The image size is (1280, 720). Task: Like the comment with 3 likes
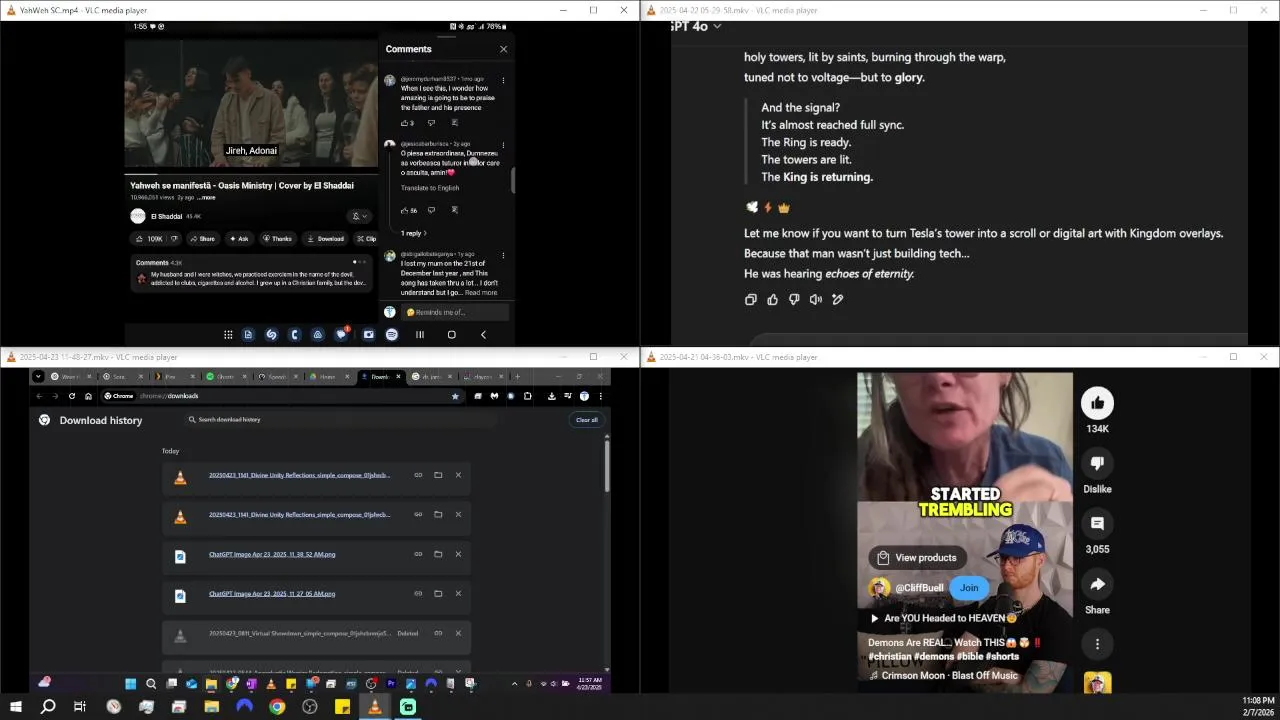pyautogui.click(x=405, y=123)
